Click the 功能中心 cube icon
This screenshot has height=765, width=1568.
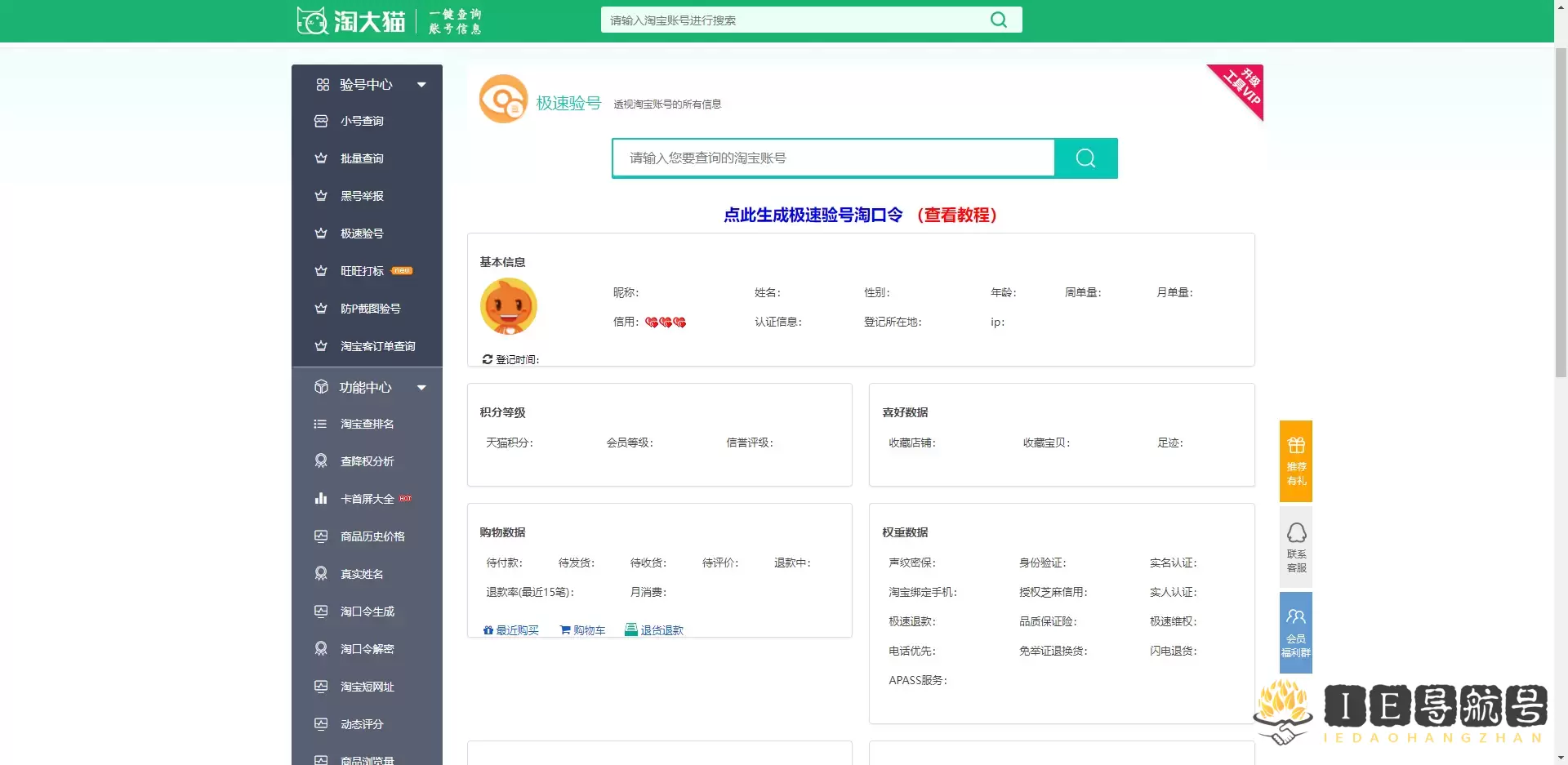(x=321, y=387)
